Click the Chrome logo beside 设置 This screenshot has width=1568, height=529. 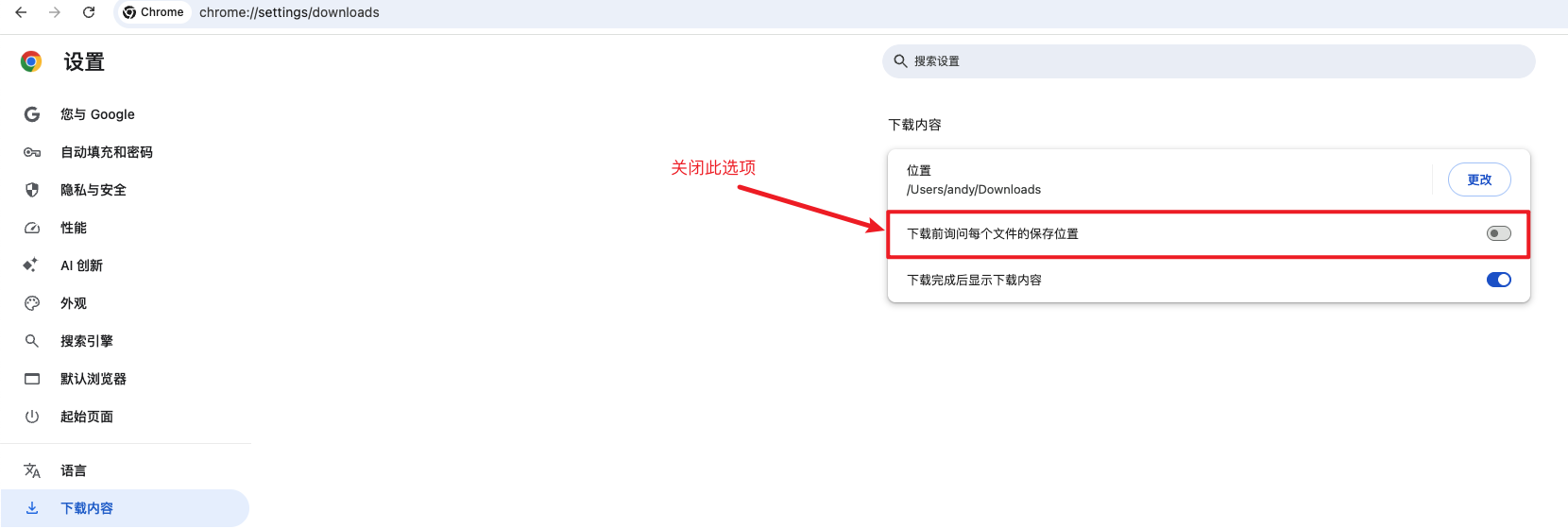click(x=31, y=61)
